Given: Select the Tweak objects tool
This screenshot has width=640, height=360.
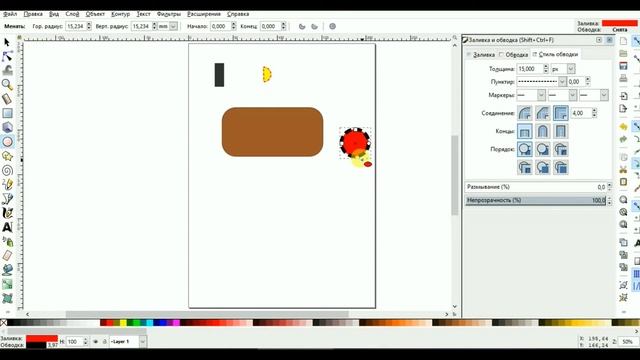Looking at the screenshot, I should click(7, 70).
